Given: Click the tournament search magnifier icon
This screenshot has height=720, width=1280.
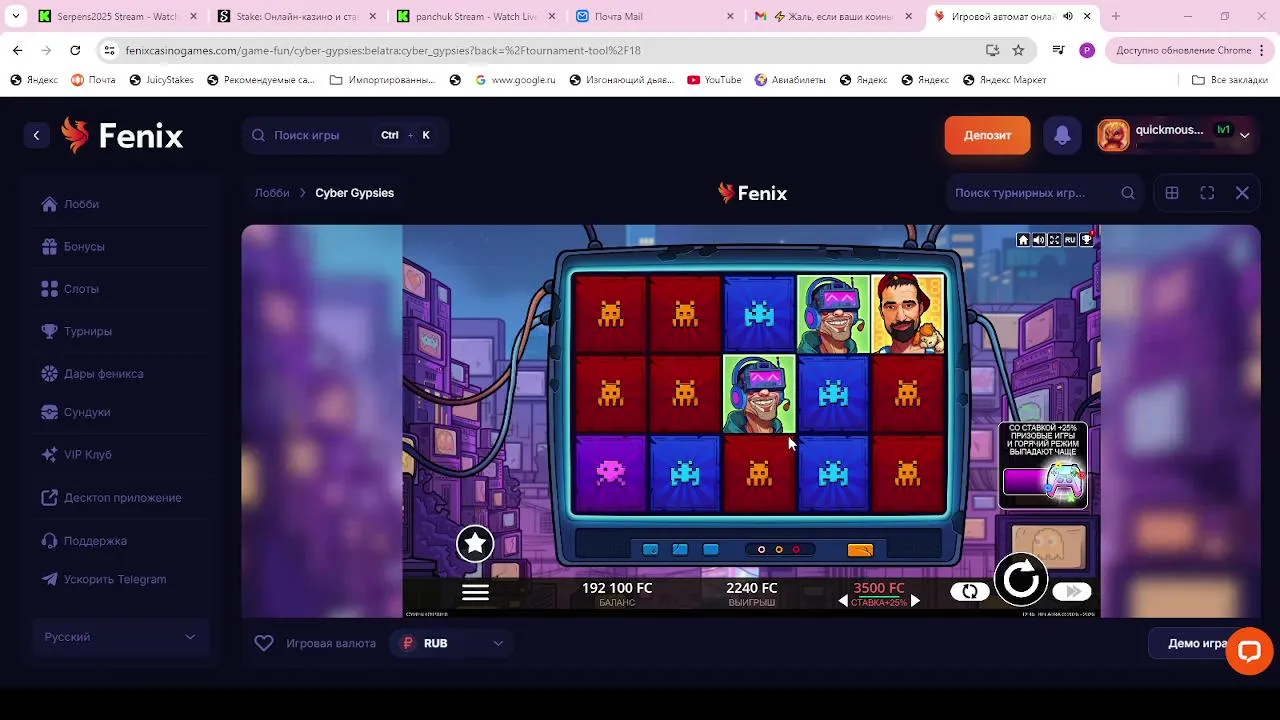Looking at the screenshot, I should [1128, 193].
